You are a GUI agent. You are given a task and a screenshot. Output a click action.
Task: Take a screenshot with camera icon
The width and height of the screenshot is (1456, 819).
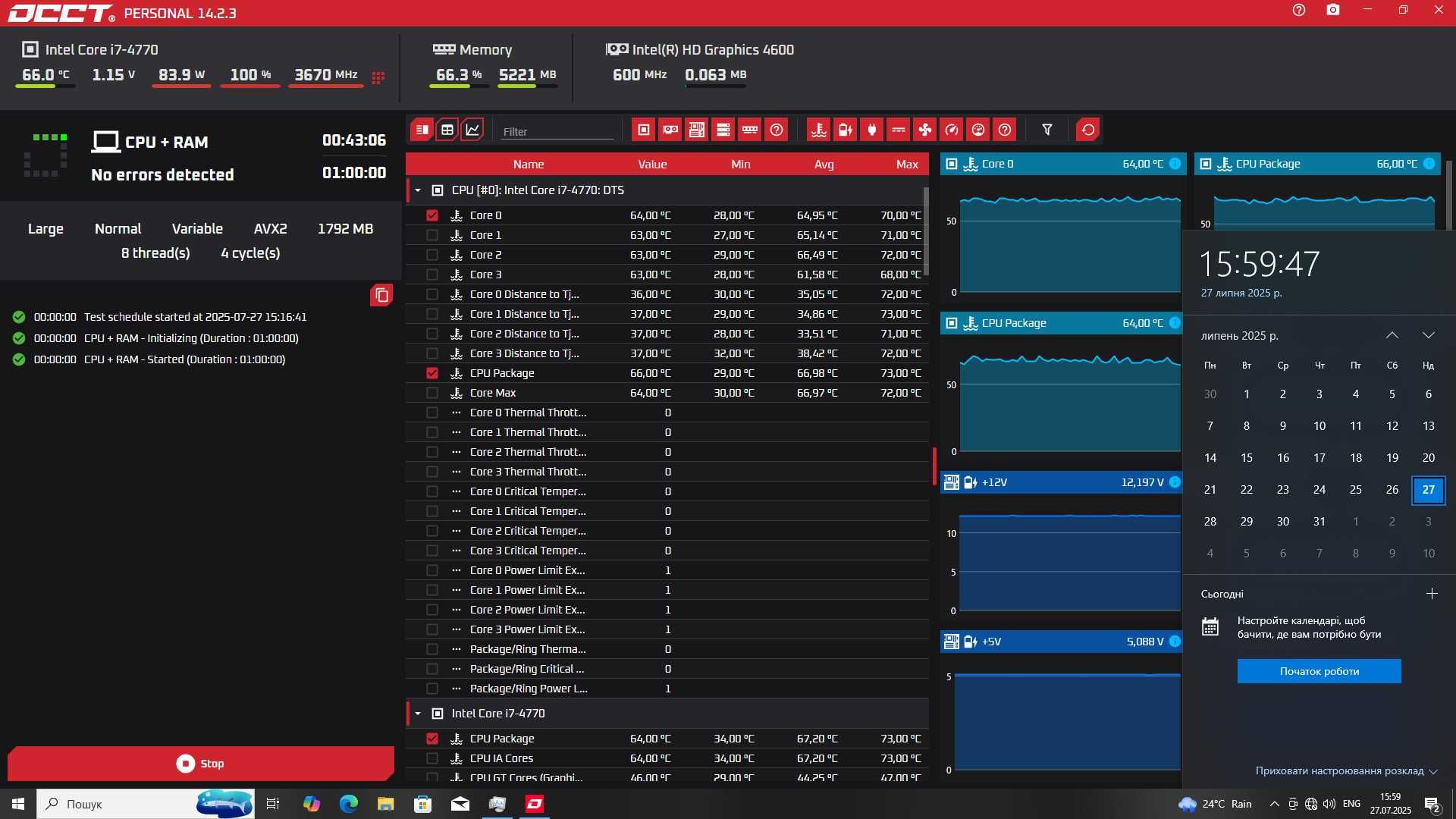tap(1333, 10)
